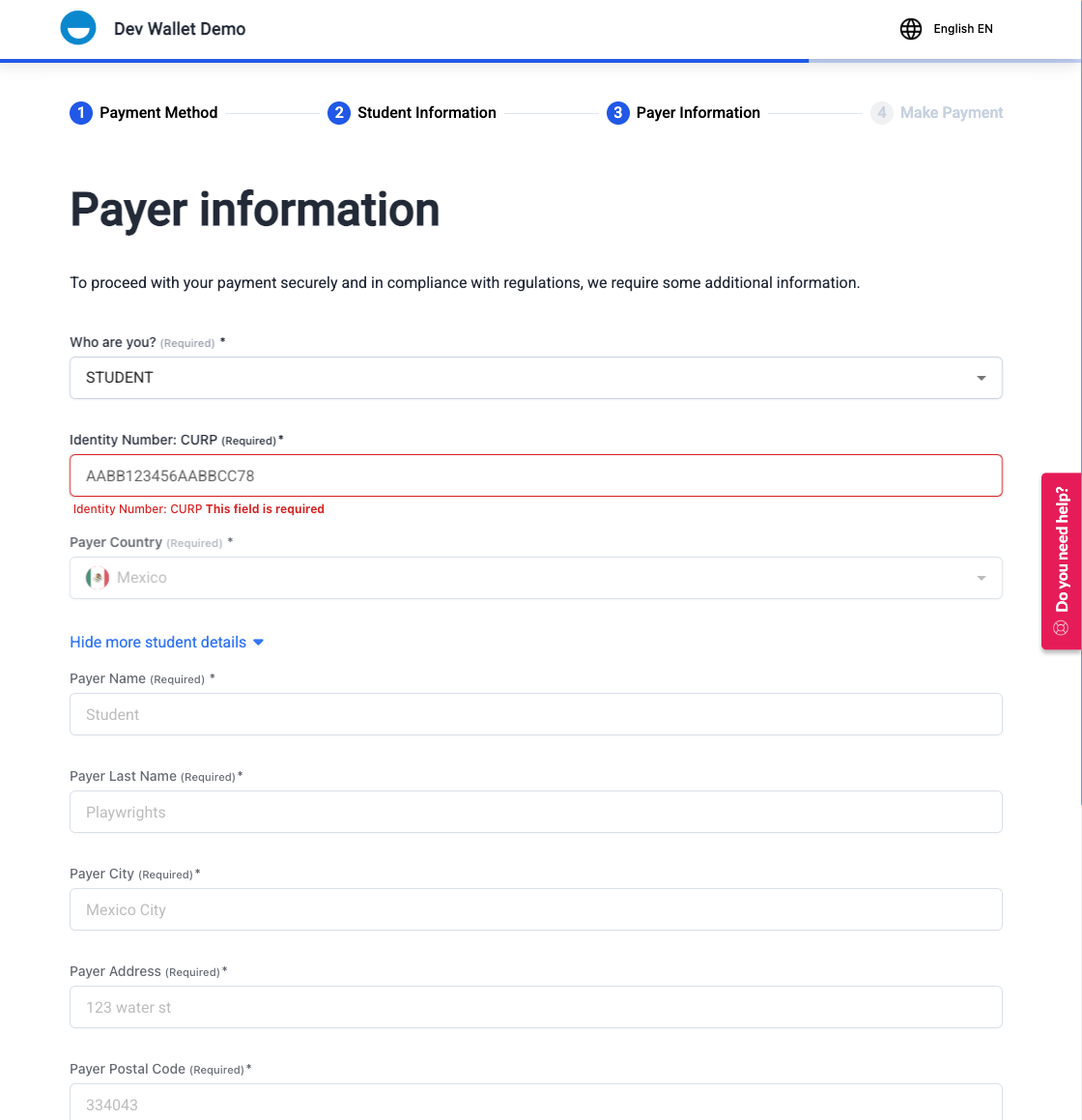This screenshot has height=1120, width=1082.
Task: Select step 1 Payment Method circle icon
Action: coord(80,113)
